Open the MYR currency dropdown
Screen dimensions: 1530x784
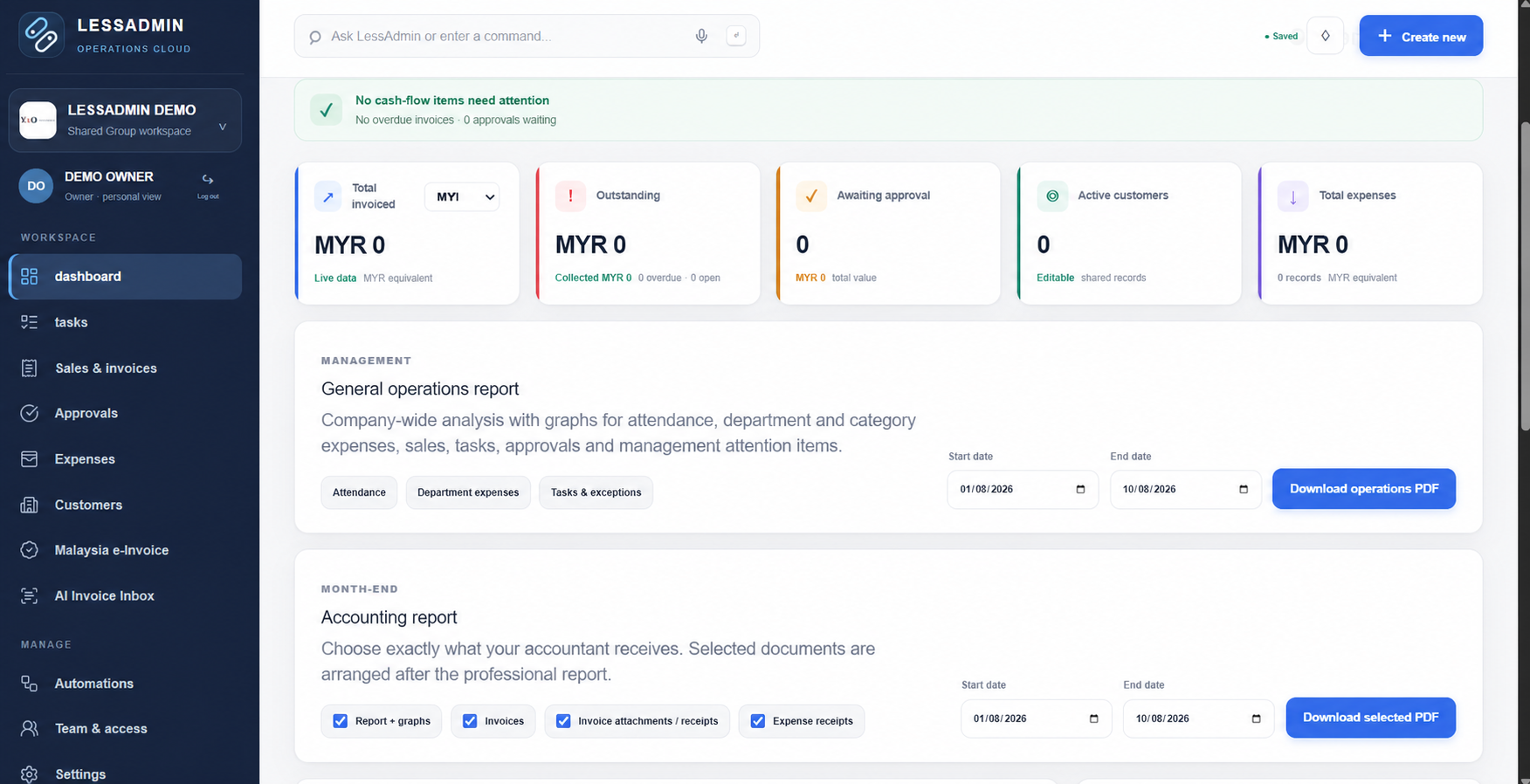pyautogui.click(x=462, y=196)
